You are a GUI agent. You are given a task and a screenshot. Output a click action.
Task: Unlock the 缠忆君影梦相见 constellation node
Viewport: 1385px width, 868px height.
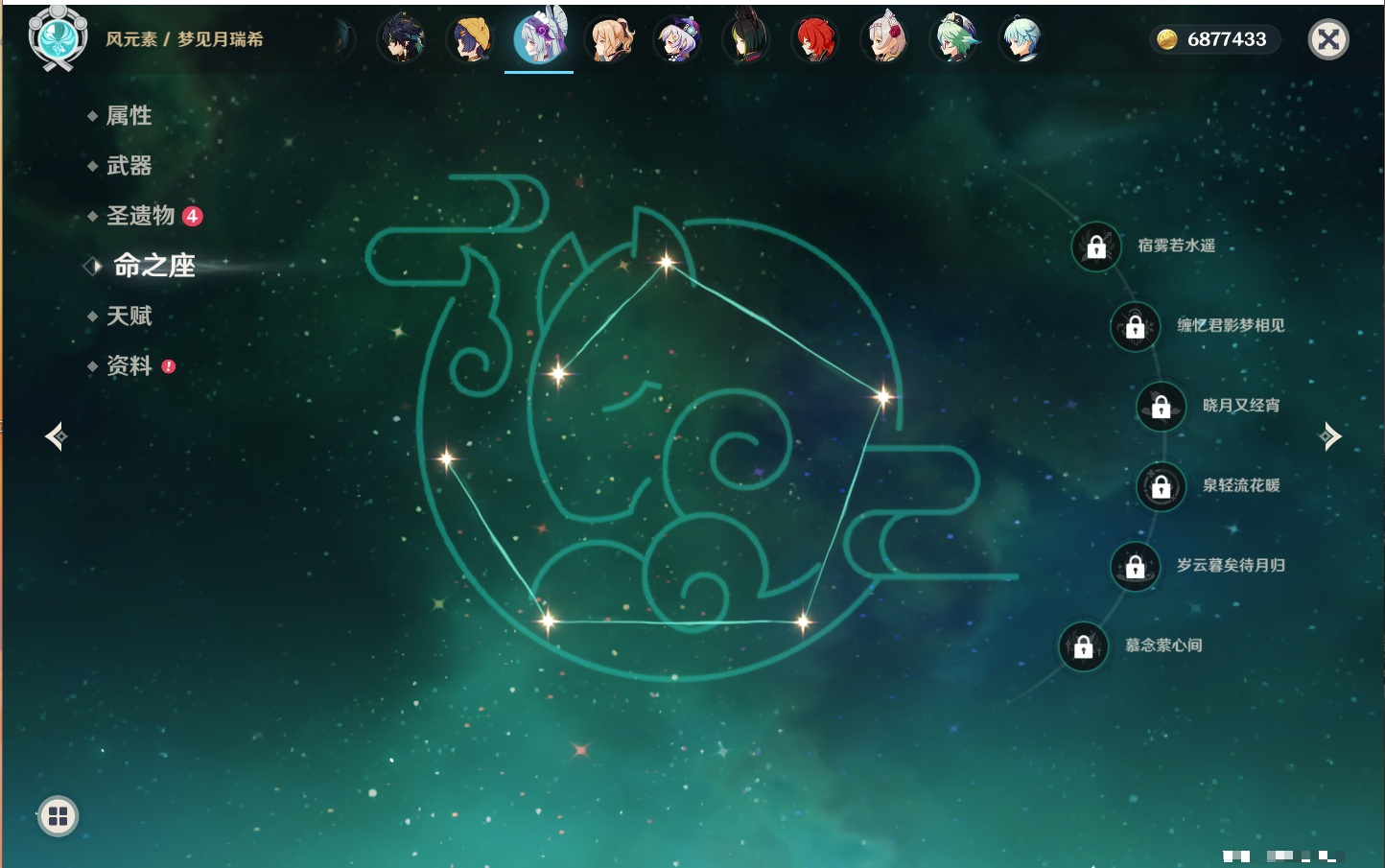point(1135,326)
